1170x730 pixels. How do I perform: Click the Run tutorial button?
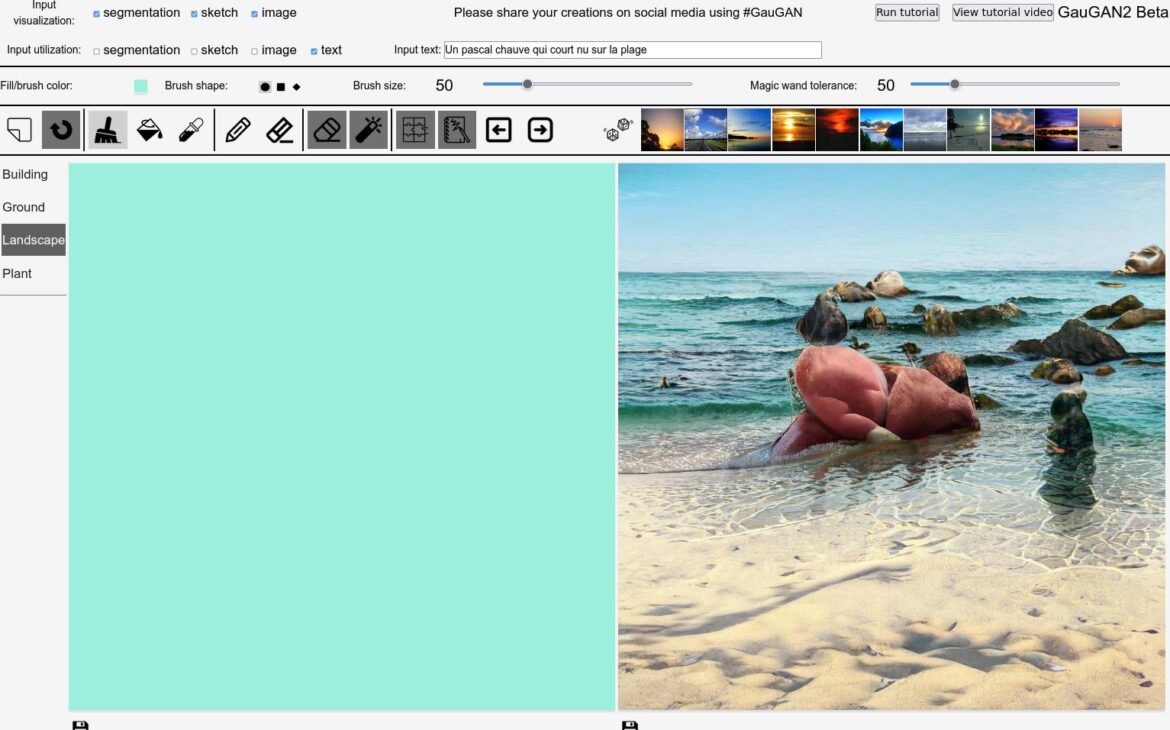[907, 13]
